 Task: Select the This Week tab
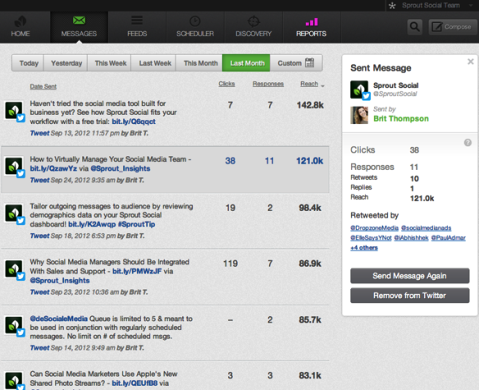(x=110, y=63)
